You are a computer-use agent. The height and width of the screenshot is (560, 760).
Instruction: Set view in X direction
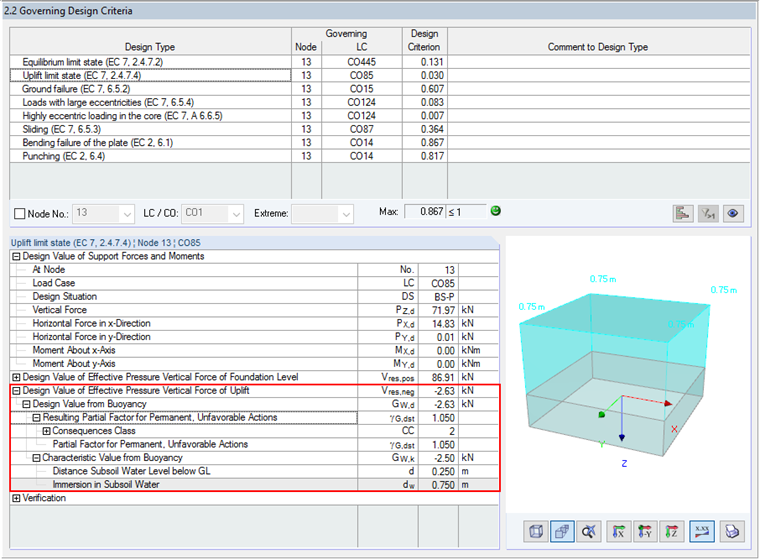click(618, 532)
